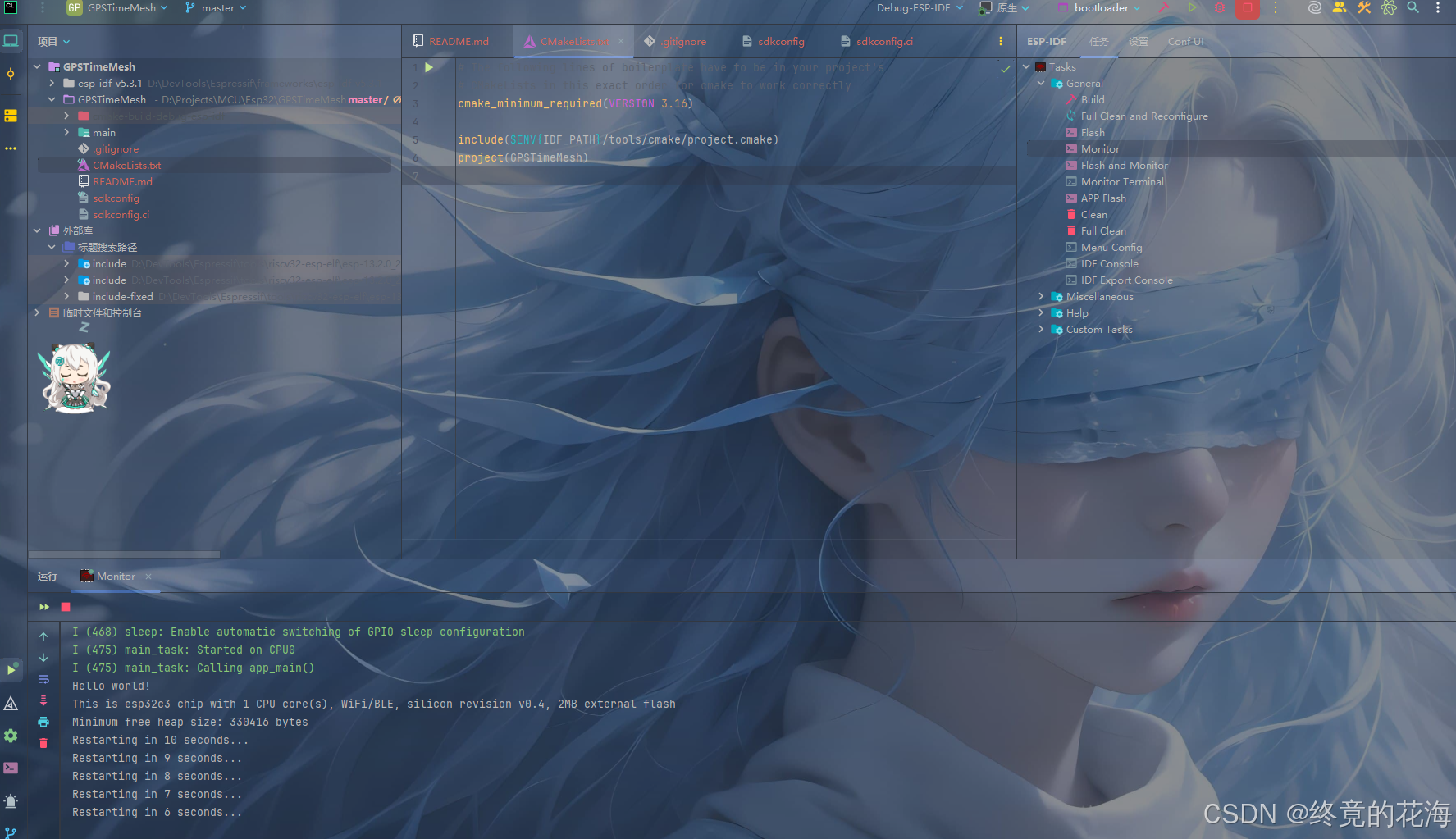
Task: Select the Flash and Monitor task
Action: pyautogui.click(x=1125, y=165)
